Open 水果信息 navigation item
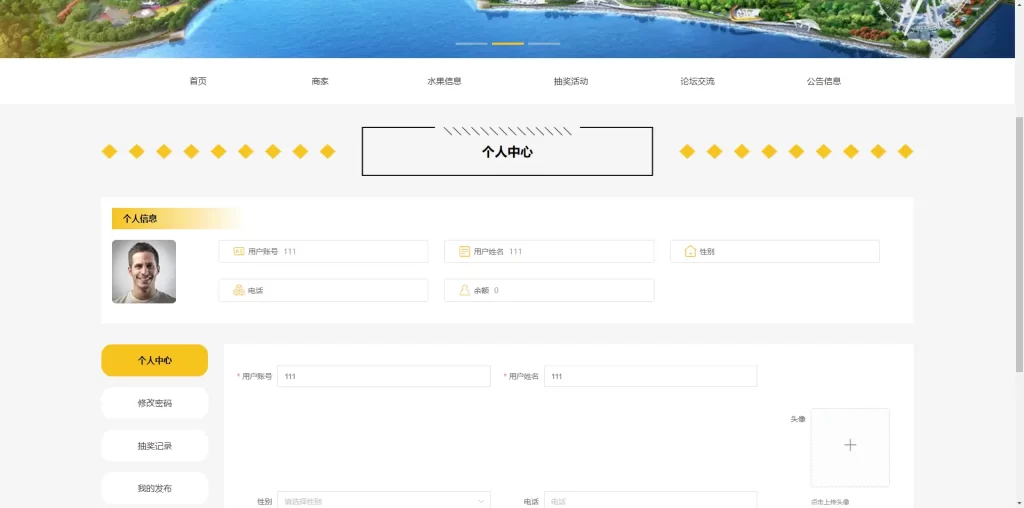 click(x=444, y=81)
